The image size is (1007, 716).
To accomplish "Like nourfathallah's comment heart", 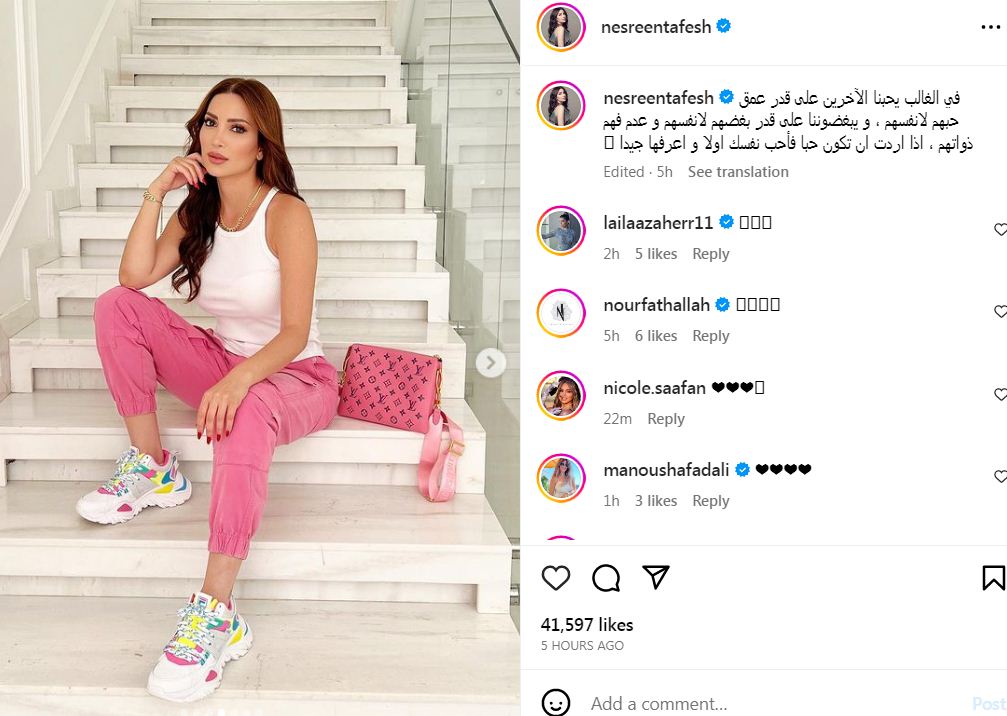I will pyautogui.click(x=1001, y=311).
